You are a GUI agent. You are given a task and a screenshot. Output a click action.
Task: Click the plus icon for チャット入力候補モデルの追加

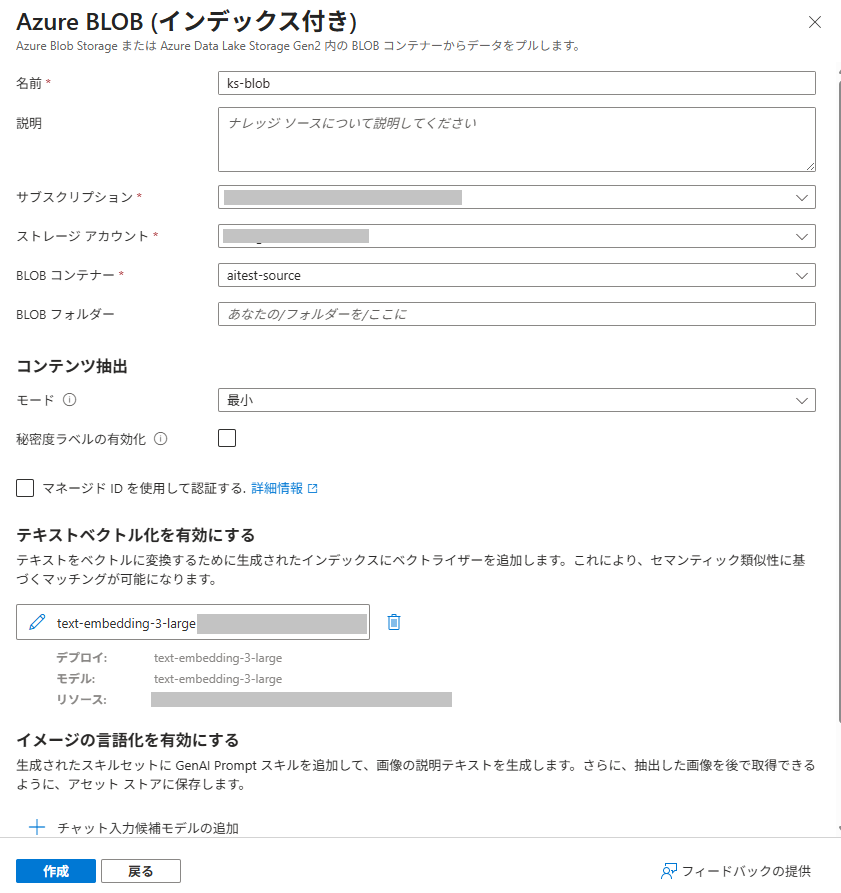pos(37,827)
